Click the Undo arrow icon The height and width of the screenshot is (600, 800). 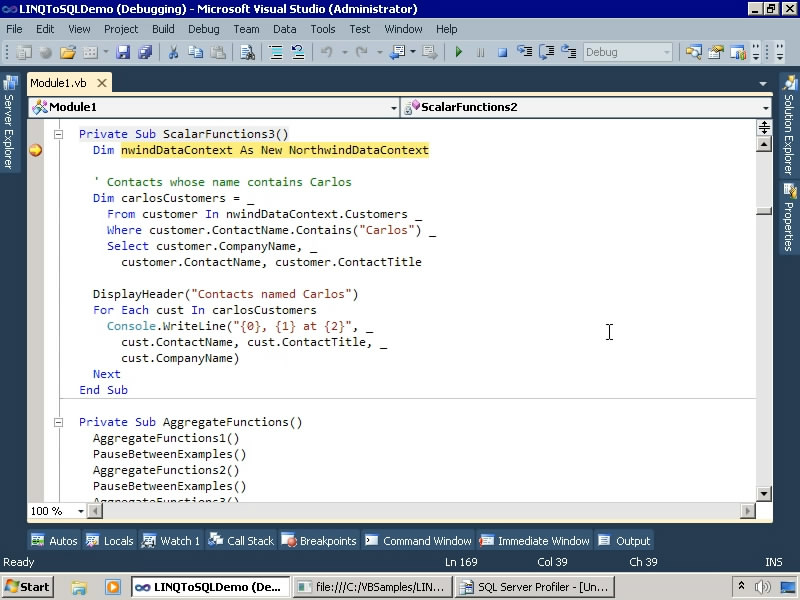327,52
